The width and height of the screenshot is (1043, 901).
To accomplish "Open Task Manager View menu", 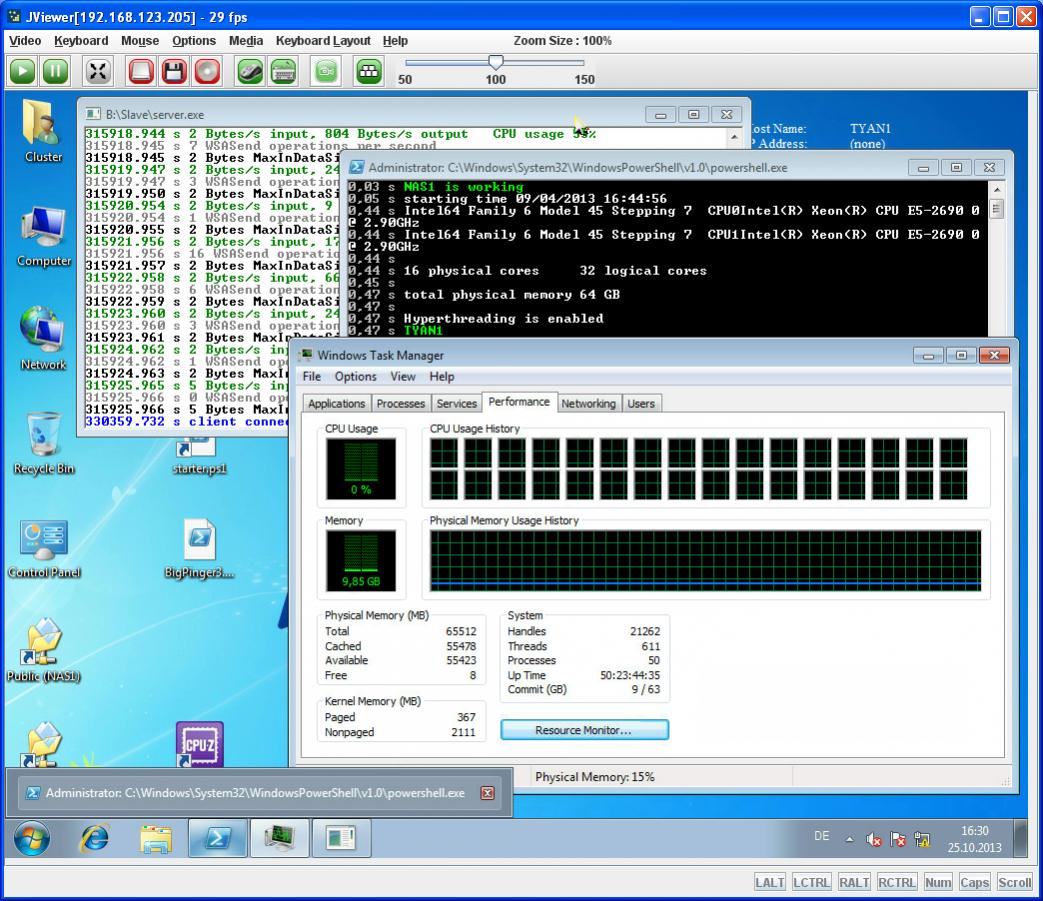I will (403, 376).
